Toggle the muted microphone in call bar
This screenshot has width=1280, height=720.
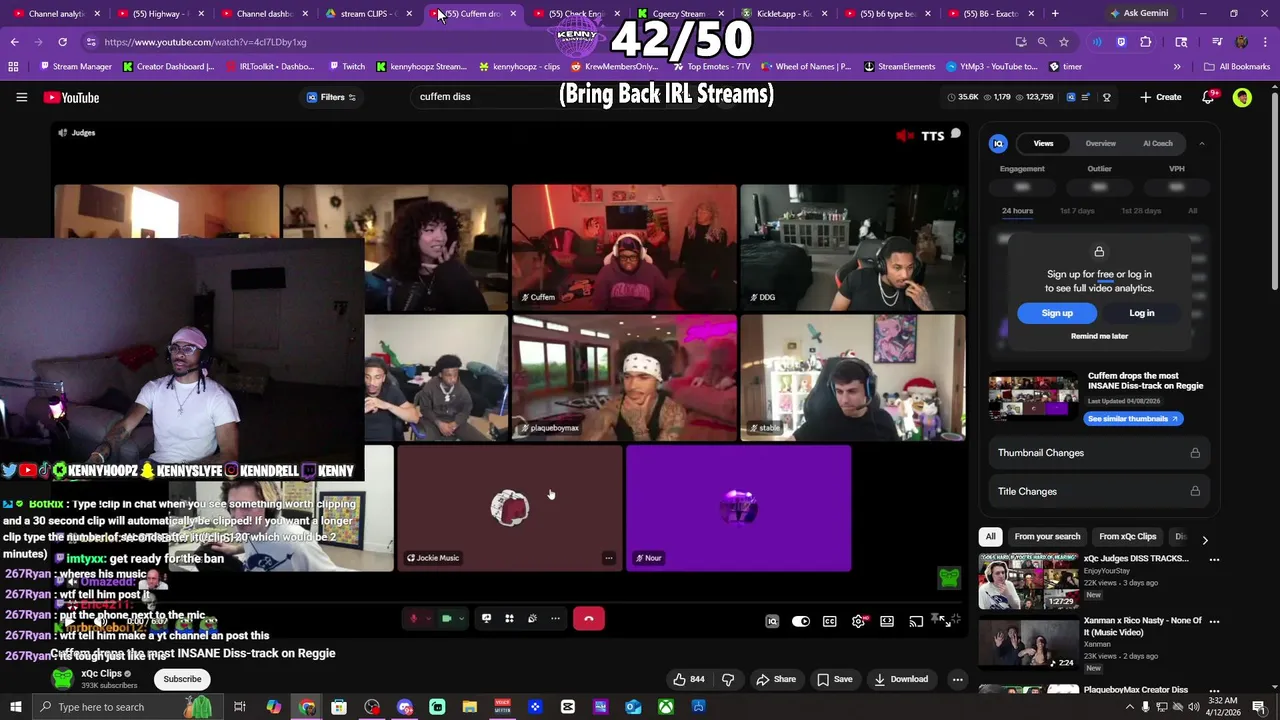coord(413,619)
